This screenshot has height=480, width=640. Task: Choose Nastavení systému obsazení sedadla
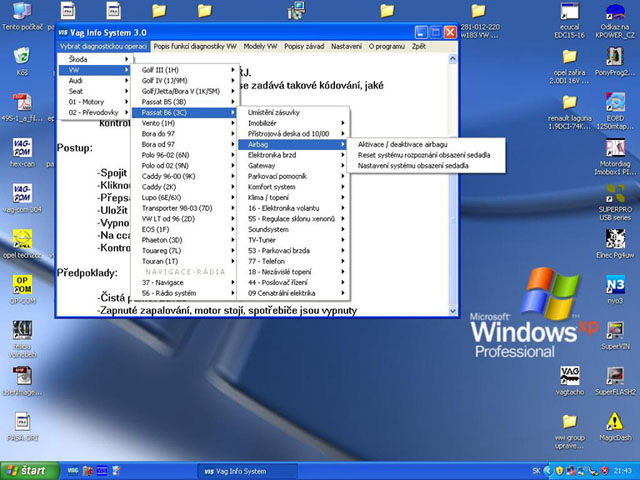(426, 165)
